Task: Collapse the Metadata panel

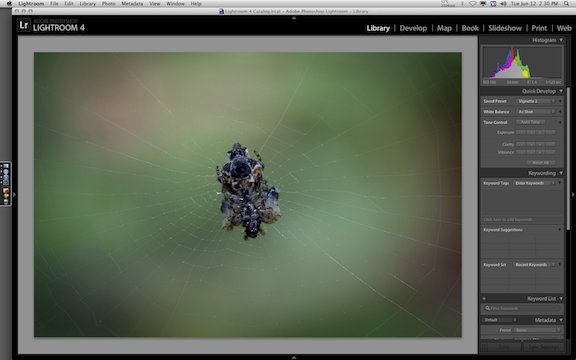Action: coord(561,320)
